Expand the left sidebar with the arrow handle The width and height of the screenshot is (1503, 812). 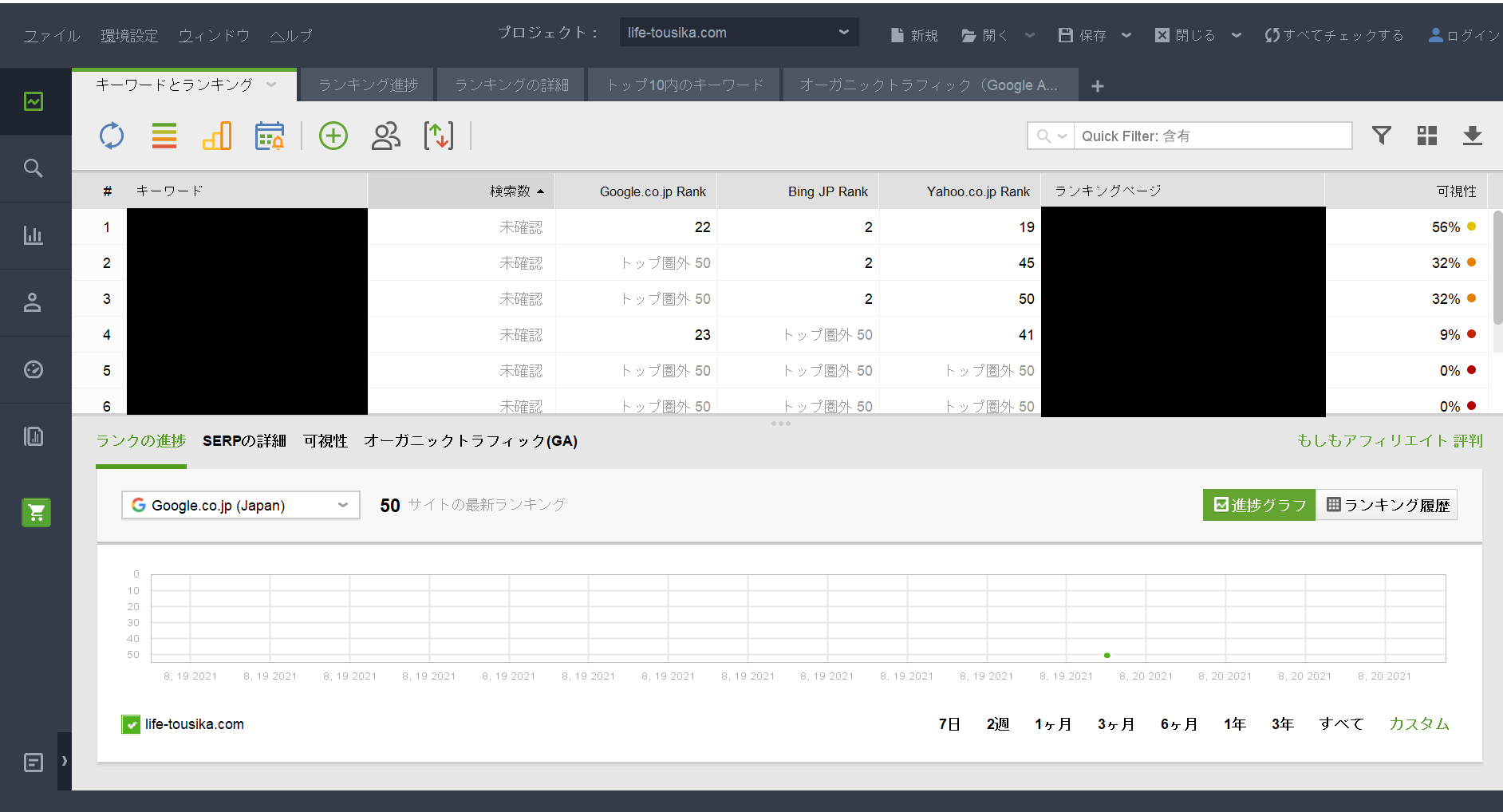point(65,761)
